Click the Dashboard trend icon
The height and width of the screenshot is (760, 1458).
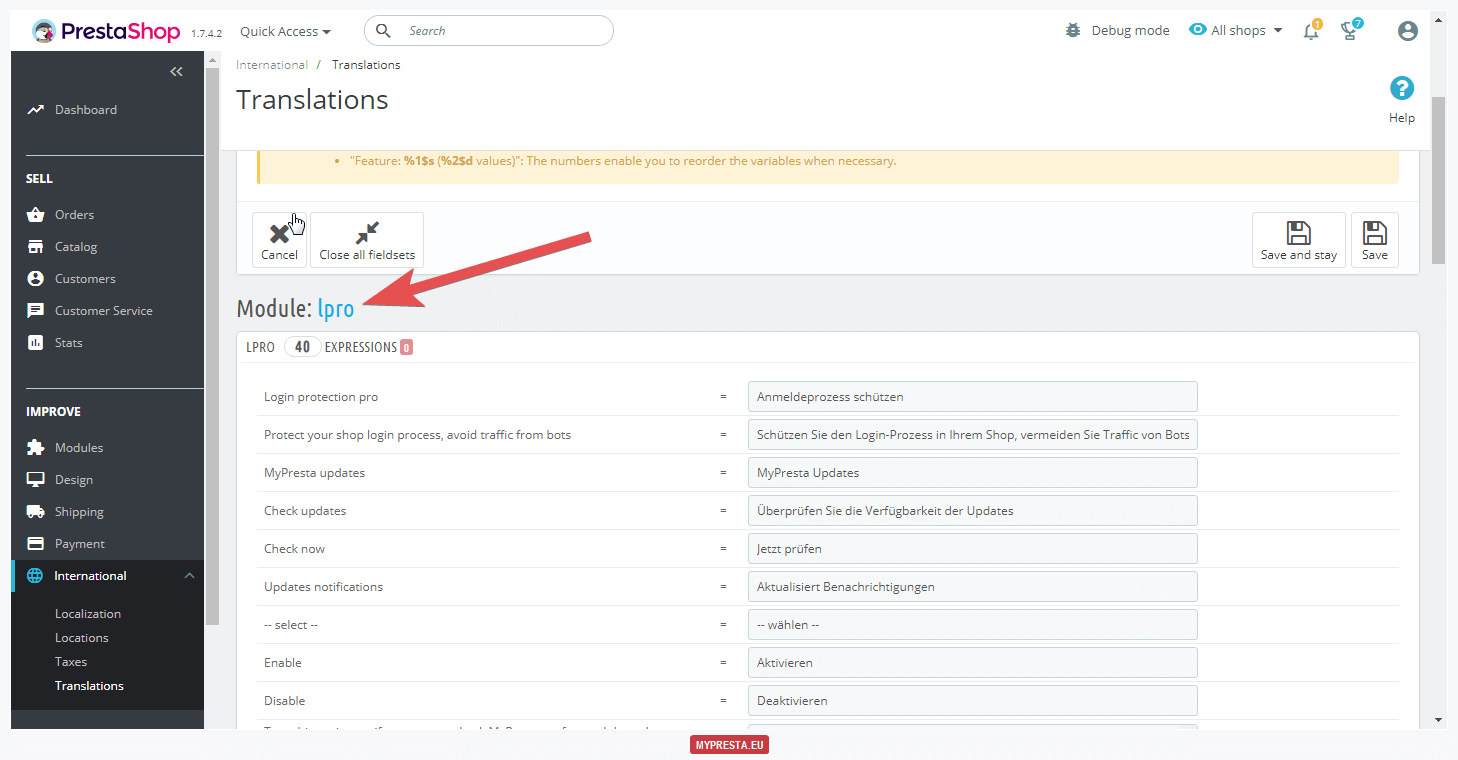(x=36, y=110)
